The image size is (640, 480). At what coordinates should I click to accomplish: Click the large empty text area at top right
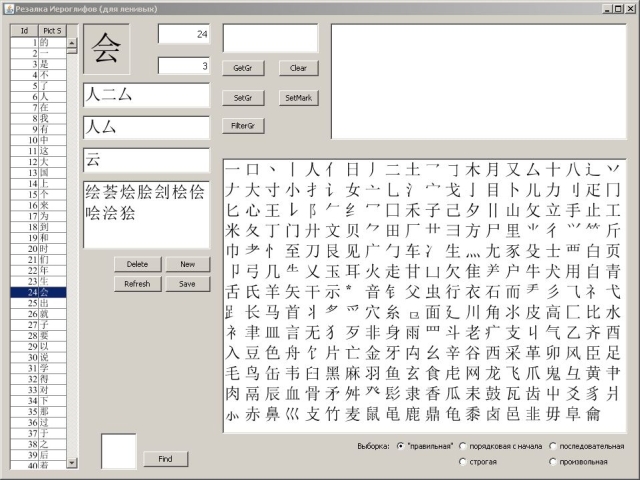point(479,82)
